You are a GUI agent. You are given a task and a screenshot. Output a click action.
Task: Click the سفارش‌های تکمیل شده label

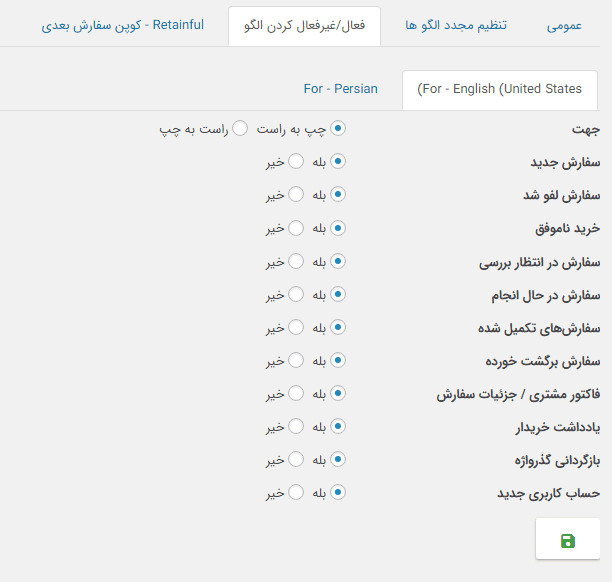(x=539, y=329)
